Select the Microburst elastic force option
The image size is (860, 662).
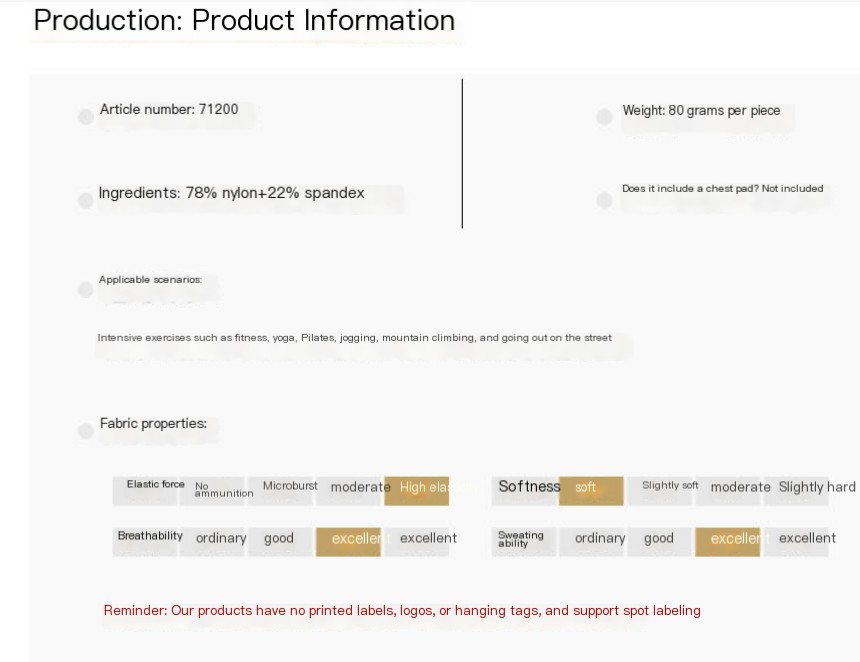pyautogui.click(x=289, y=487)
